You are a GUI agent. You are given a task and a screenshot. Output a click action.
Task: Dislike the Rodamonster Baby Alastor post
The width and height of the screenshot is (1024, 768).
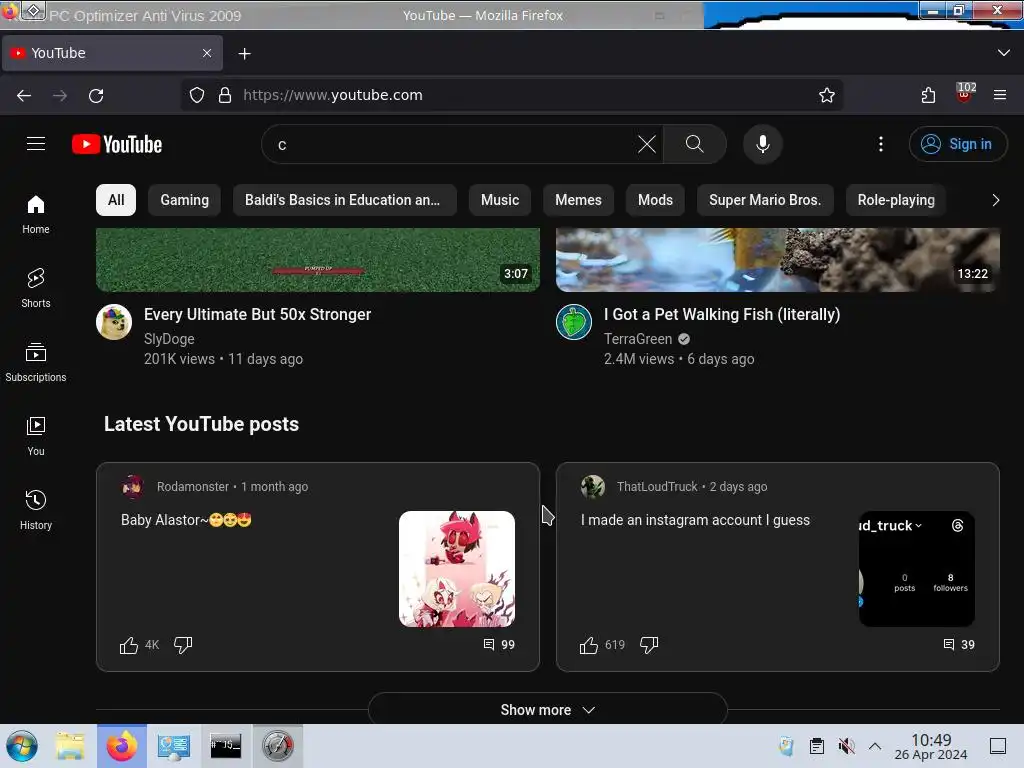coord(183,645)
